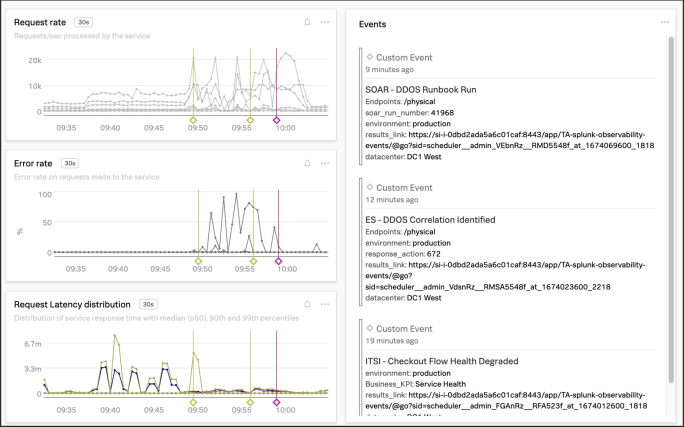
Task: Select the second yellow event marker on Request rate axis
Action: coord(250,120)
